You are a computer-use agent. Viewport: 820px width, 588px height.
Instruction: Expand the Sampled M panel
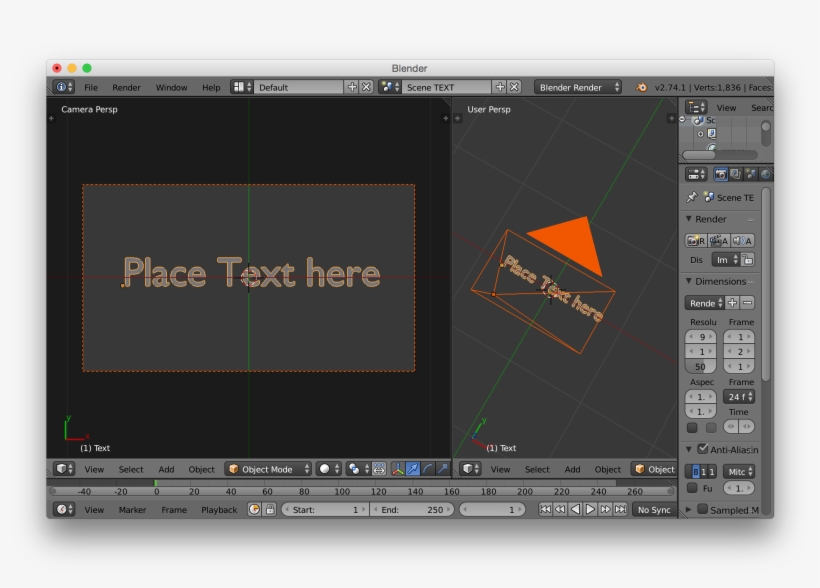(x=689, y=509)
